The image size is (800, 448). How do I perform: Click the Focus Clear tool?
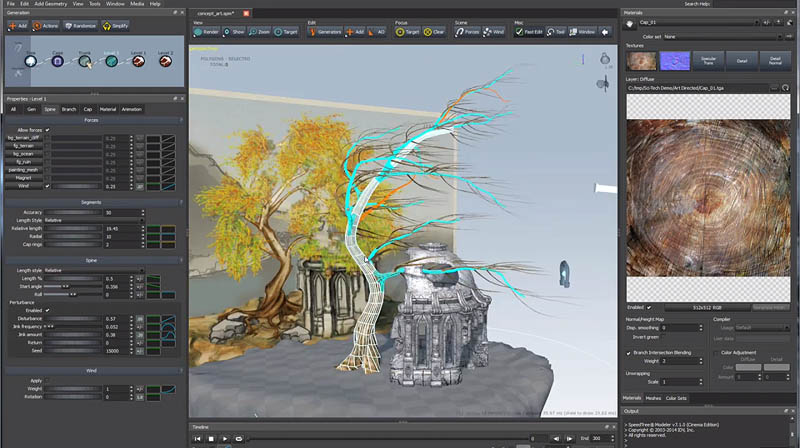pyautogui.click(x=434, y=32)
